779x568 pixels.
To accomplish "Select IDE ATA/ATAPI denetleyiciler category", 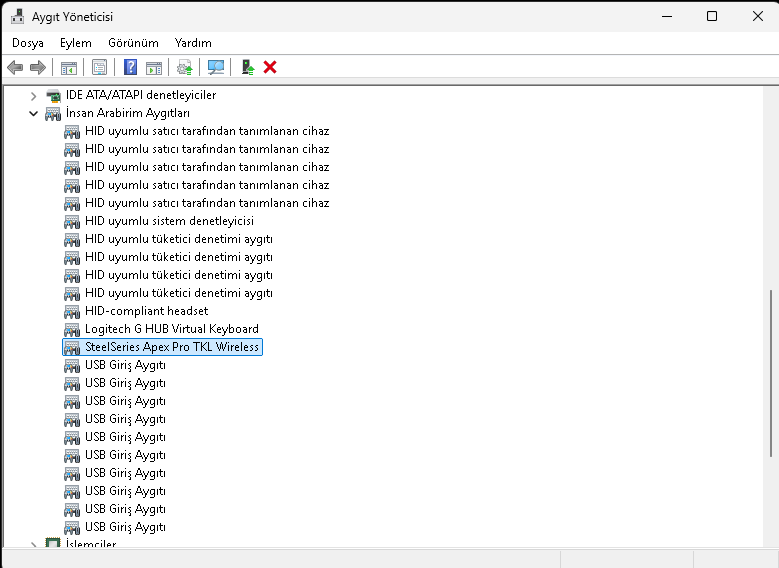I will tap(141, 95).
